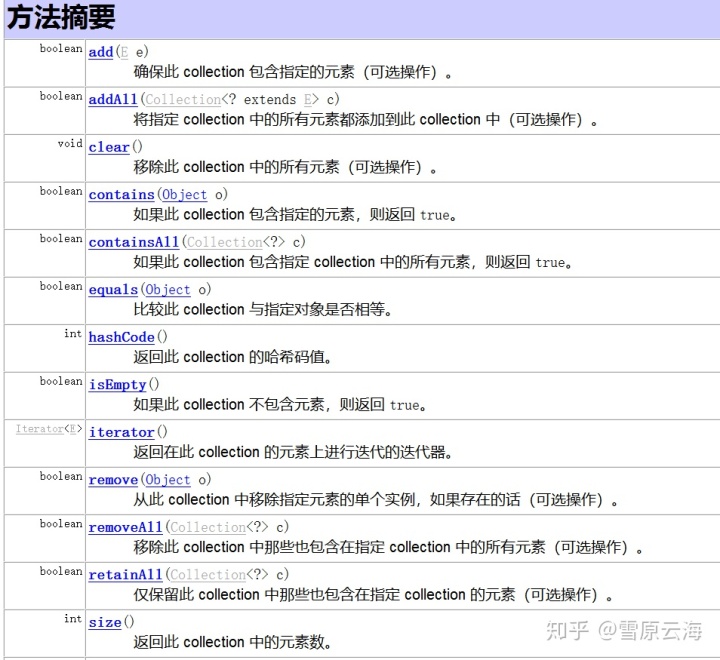Click Collection type link in containsAll parameters
Viewport: 720px width, 660px height.
pyautogui.click(x=225, y=242)
